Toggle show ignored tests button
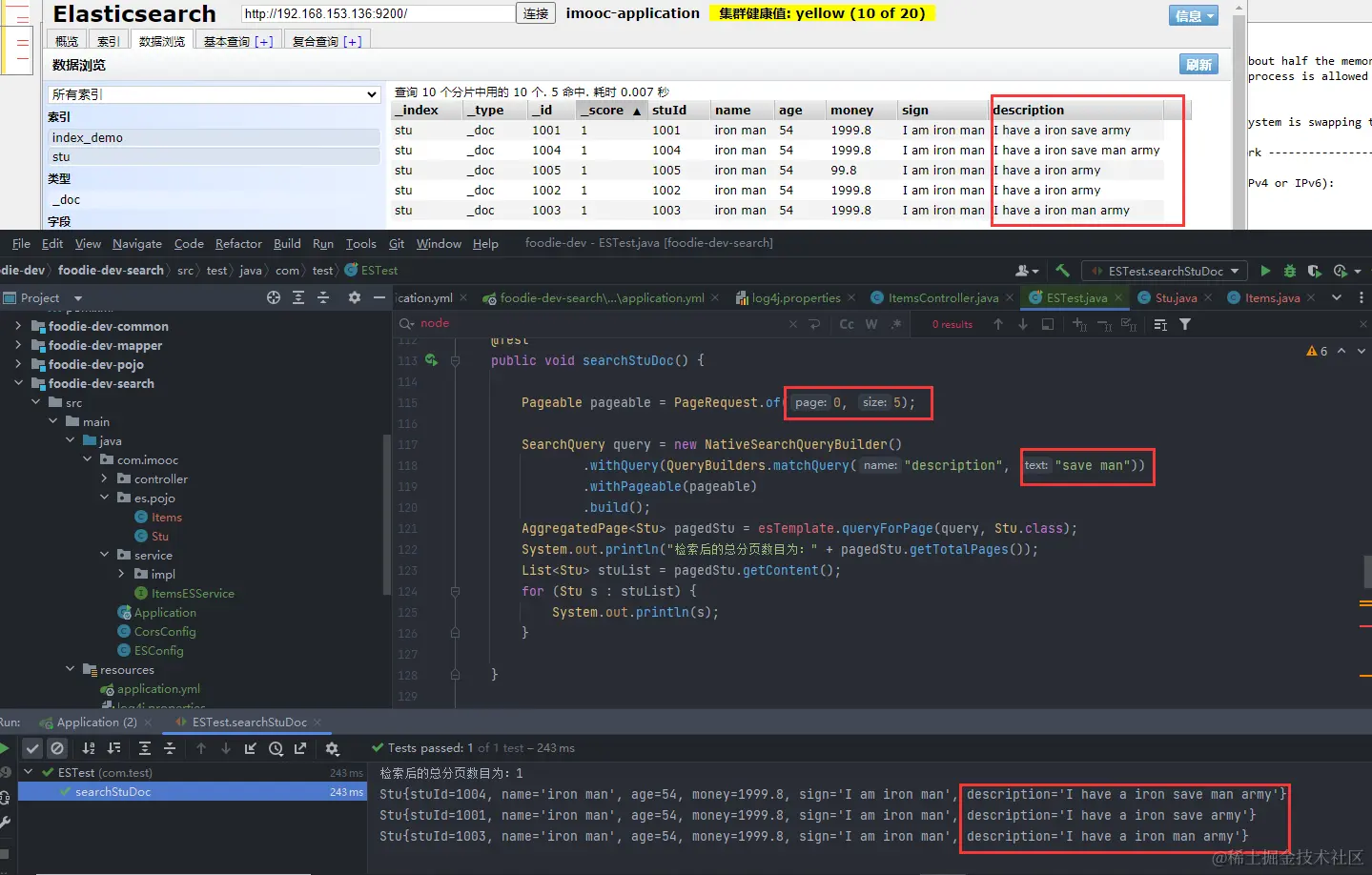 coord(57,749)
